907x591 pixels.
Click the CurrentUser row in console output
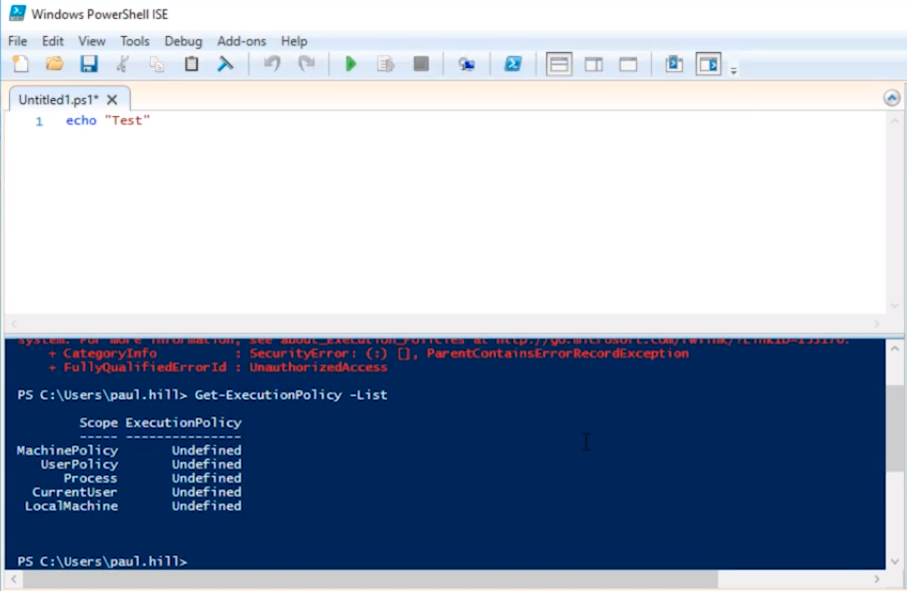(x=137, y=492)
